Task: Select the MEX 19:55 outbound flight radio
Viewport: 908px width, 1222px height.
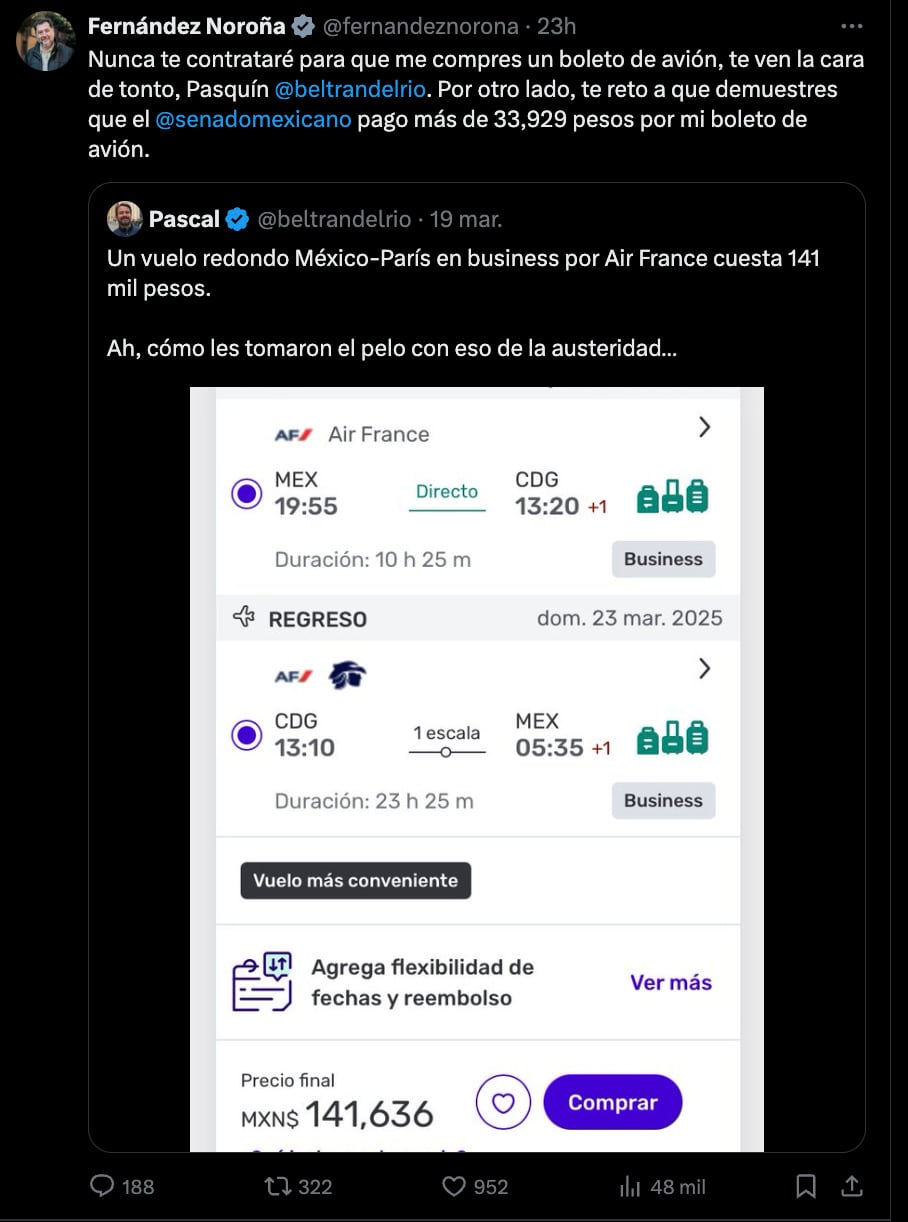Action: point(246,494)
